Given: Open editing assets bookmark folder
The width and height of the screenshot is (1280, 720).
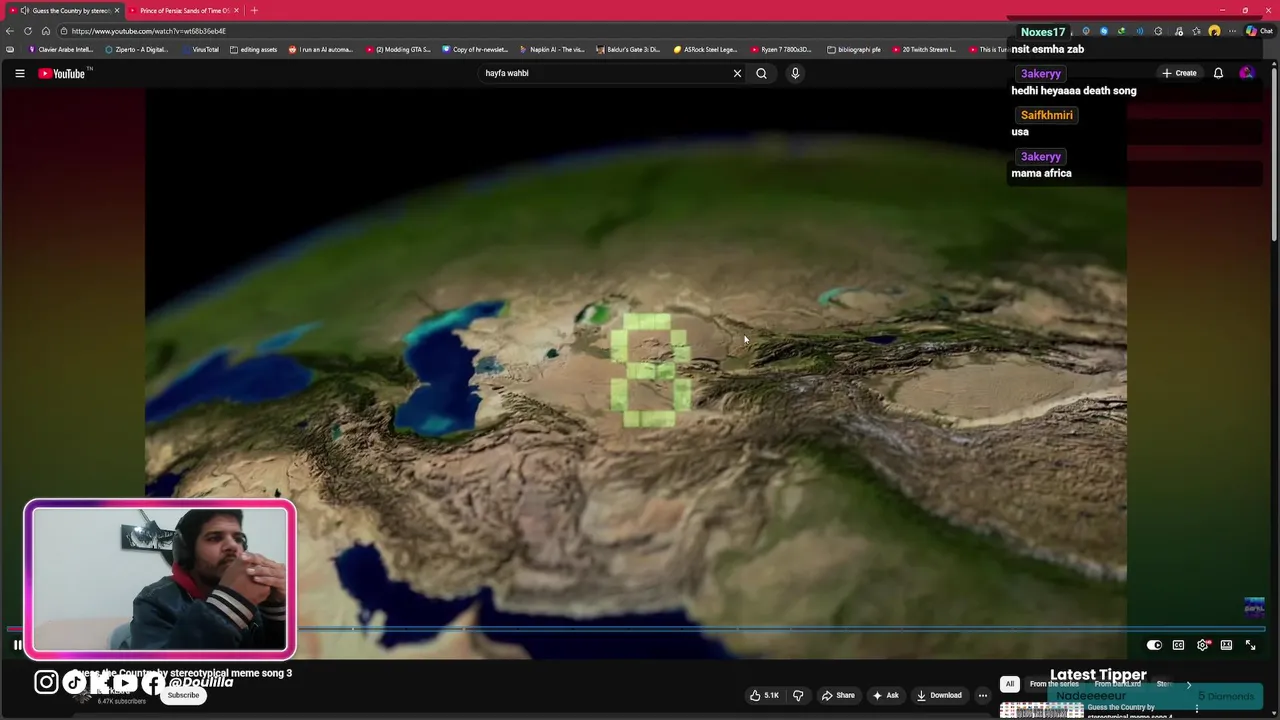Looking at the screenshot, I should [x=254, y=49].
